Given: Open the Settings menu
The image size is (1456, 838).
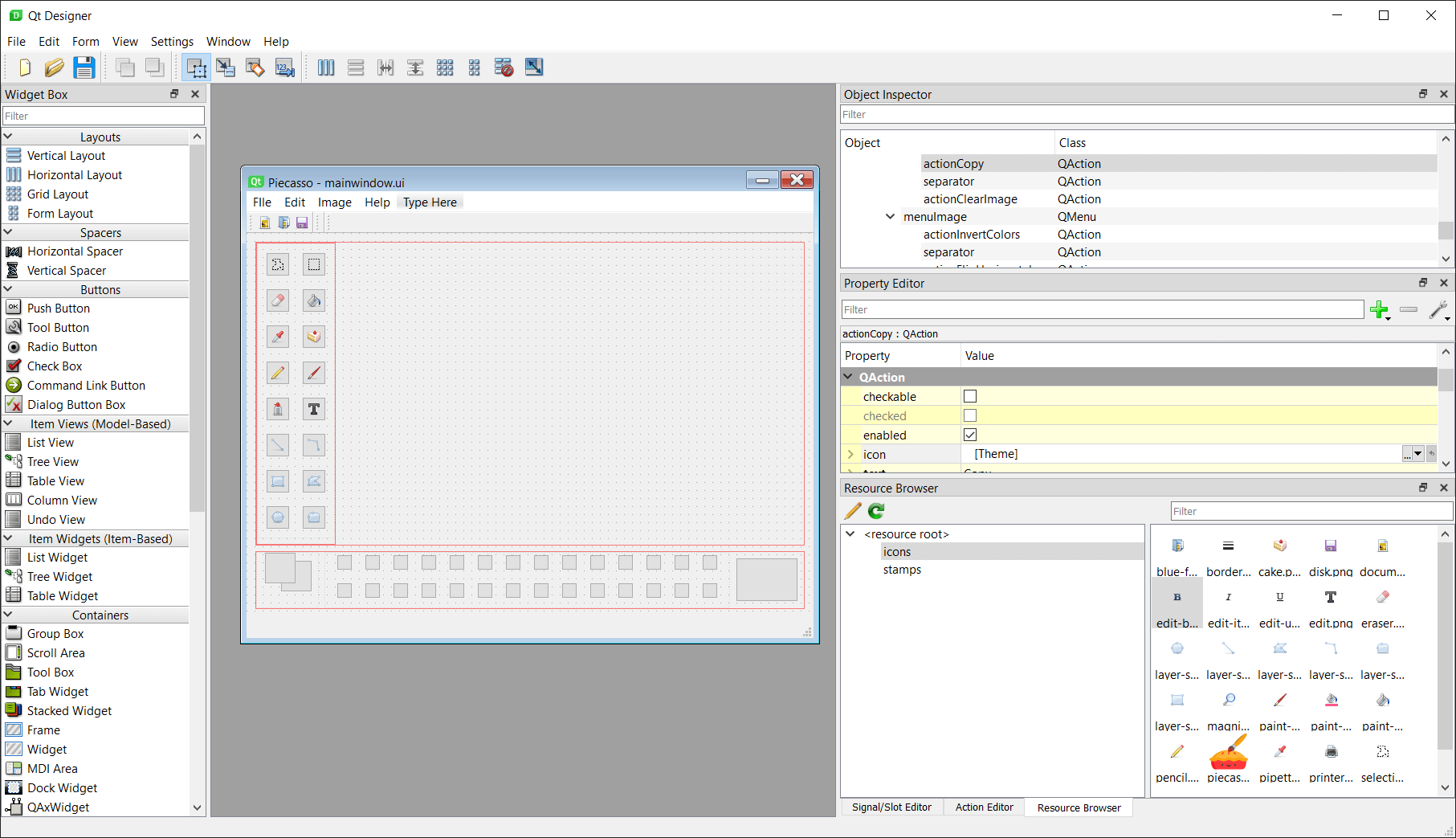Looking at the screenshot, I should [172, 42].
